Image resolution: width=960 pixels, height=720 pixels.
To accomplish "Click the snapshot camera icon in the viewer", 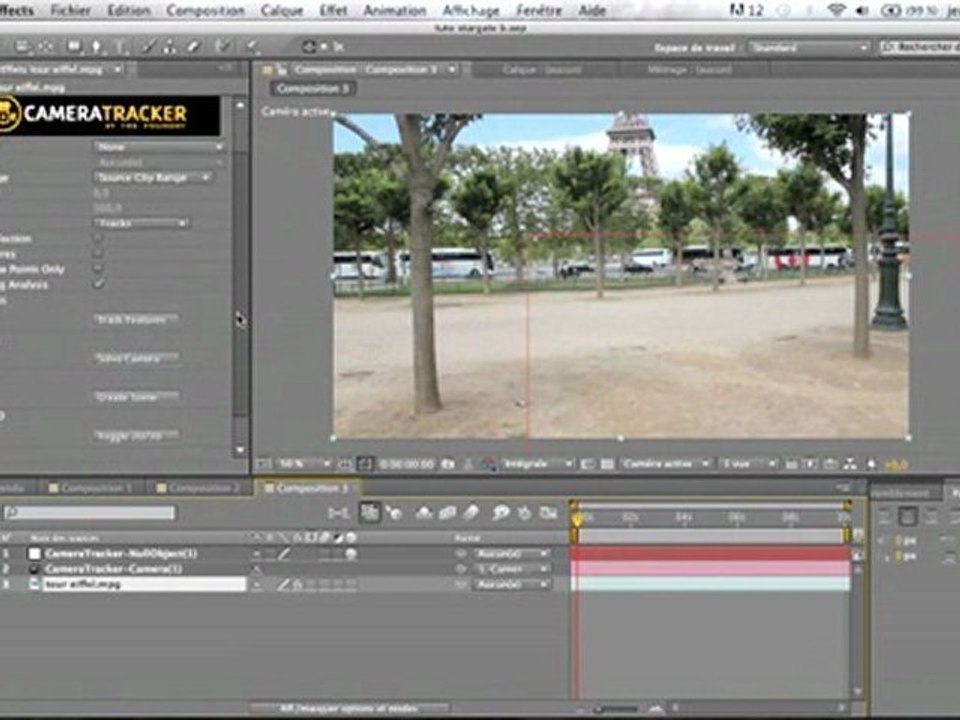I will 447,464.
